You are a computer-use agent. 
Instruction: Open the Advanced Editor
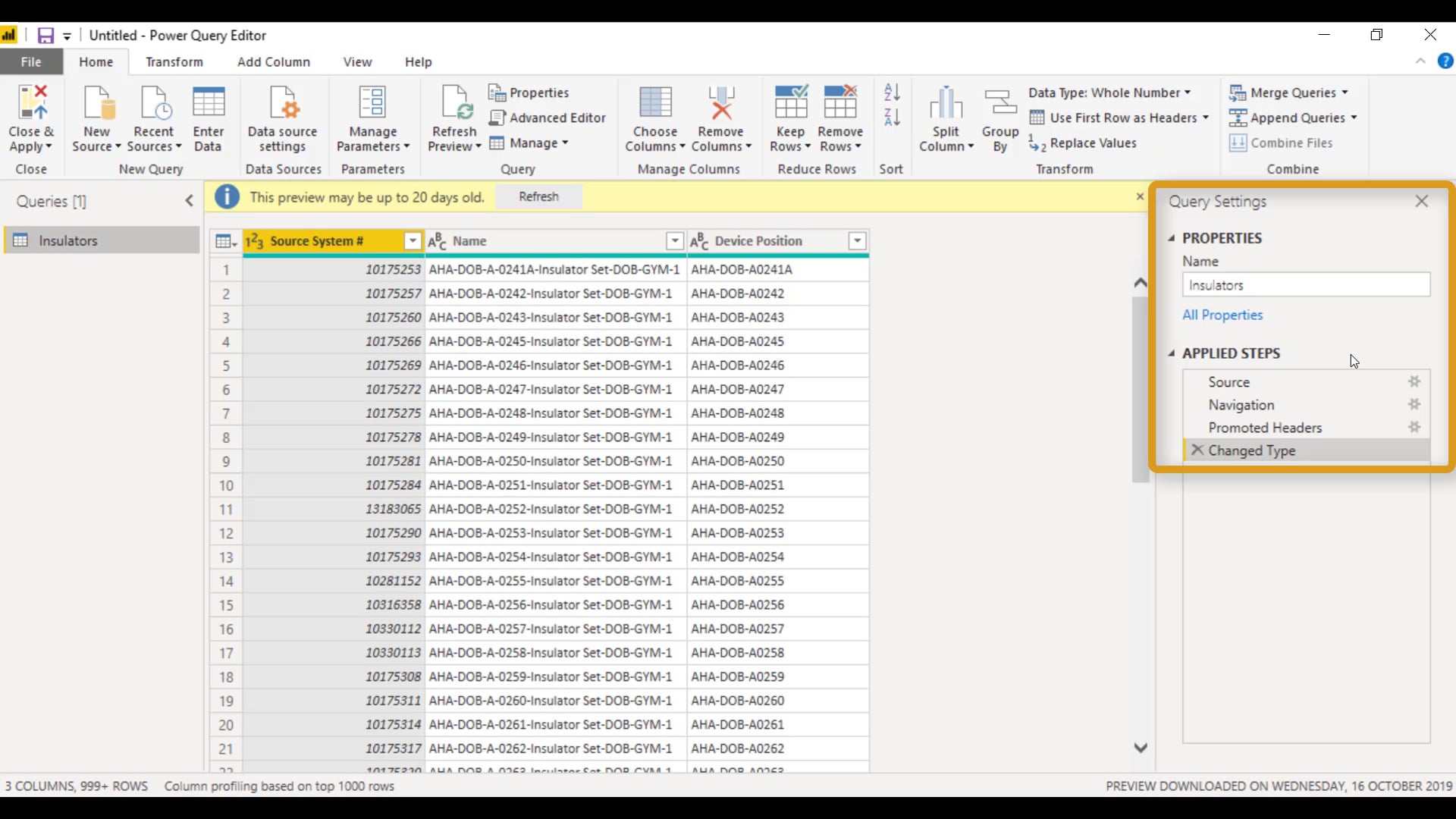coord(548,118)
